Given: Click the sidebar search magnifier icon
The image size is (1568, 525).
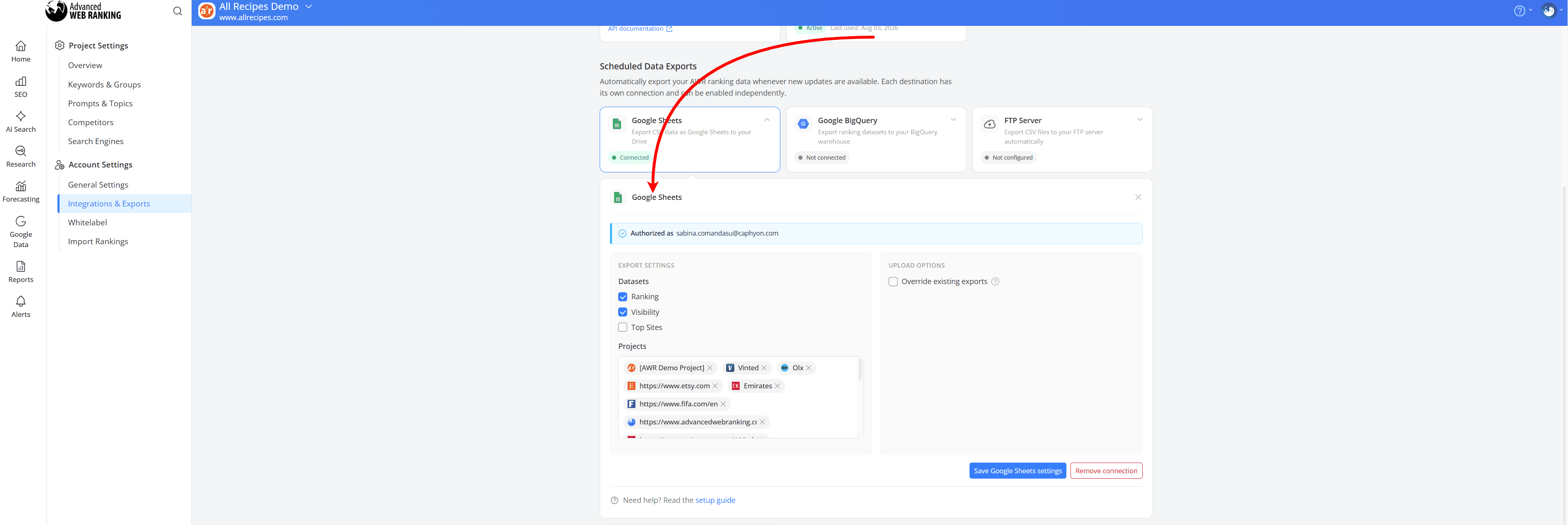Looking at the screenshot, I should click(177, 11).
